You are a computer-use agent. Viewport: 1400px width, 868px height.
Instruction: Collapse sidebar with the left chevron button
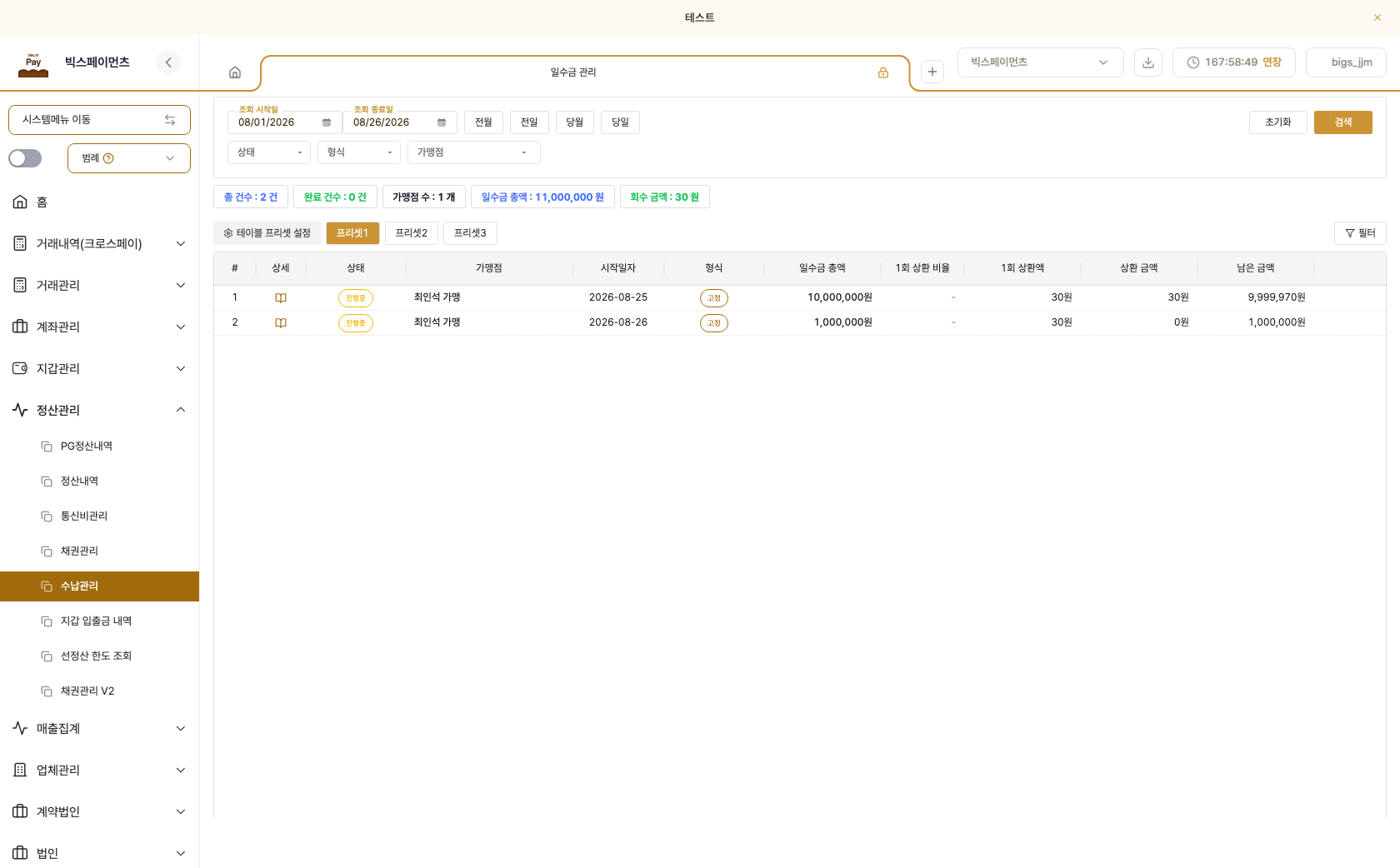168,62
